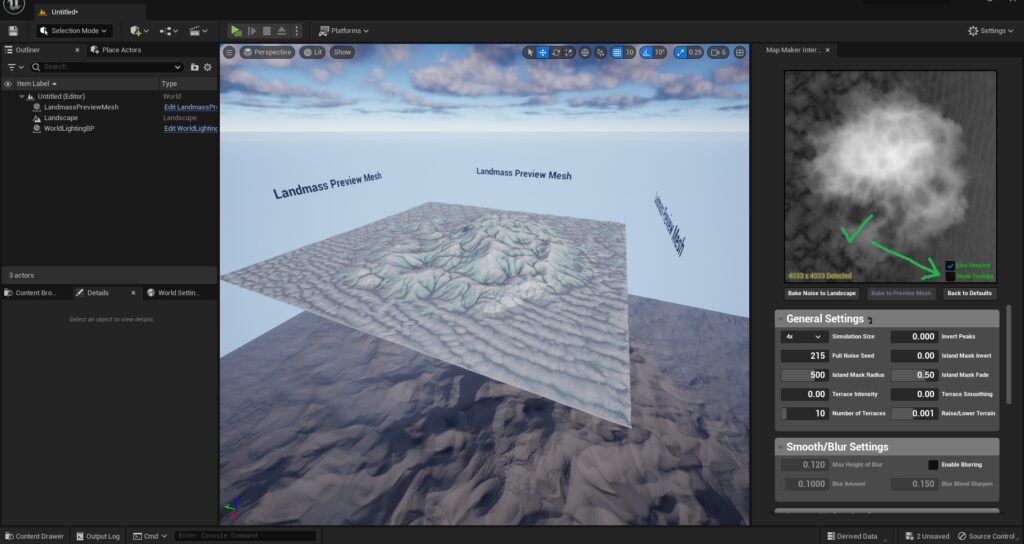Click the green Play button
Viewport: 1024px width, 544px height.
click(236, 31)
